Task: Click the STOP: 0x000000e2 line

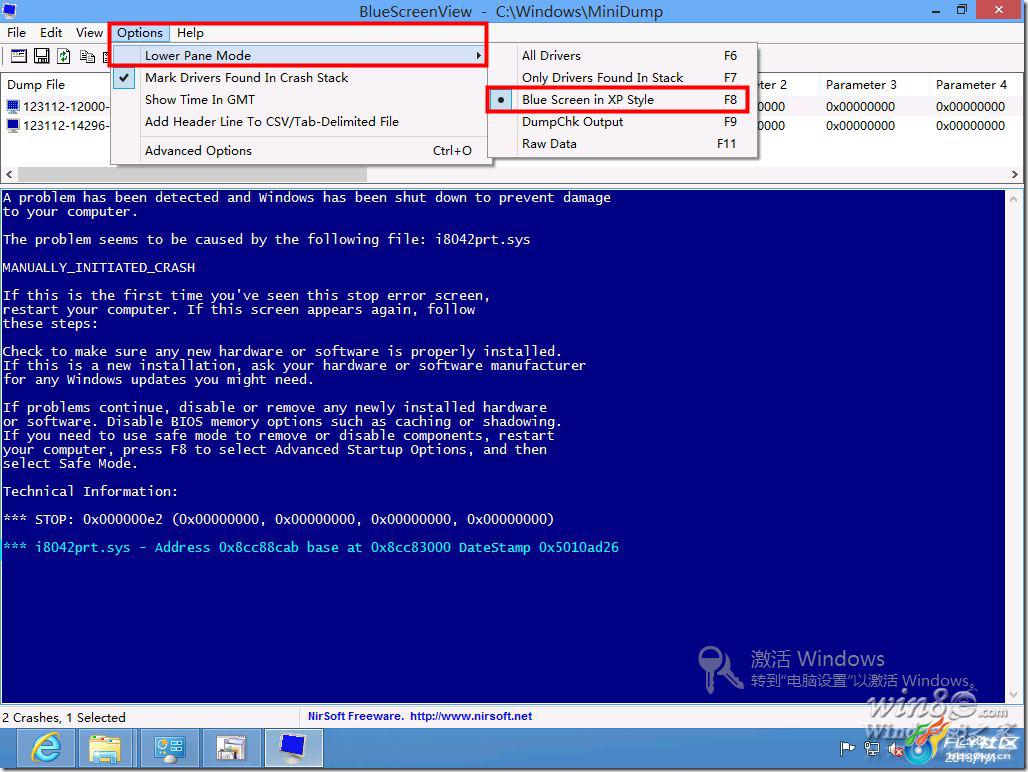Action: tap(279, 519)
